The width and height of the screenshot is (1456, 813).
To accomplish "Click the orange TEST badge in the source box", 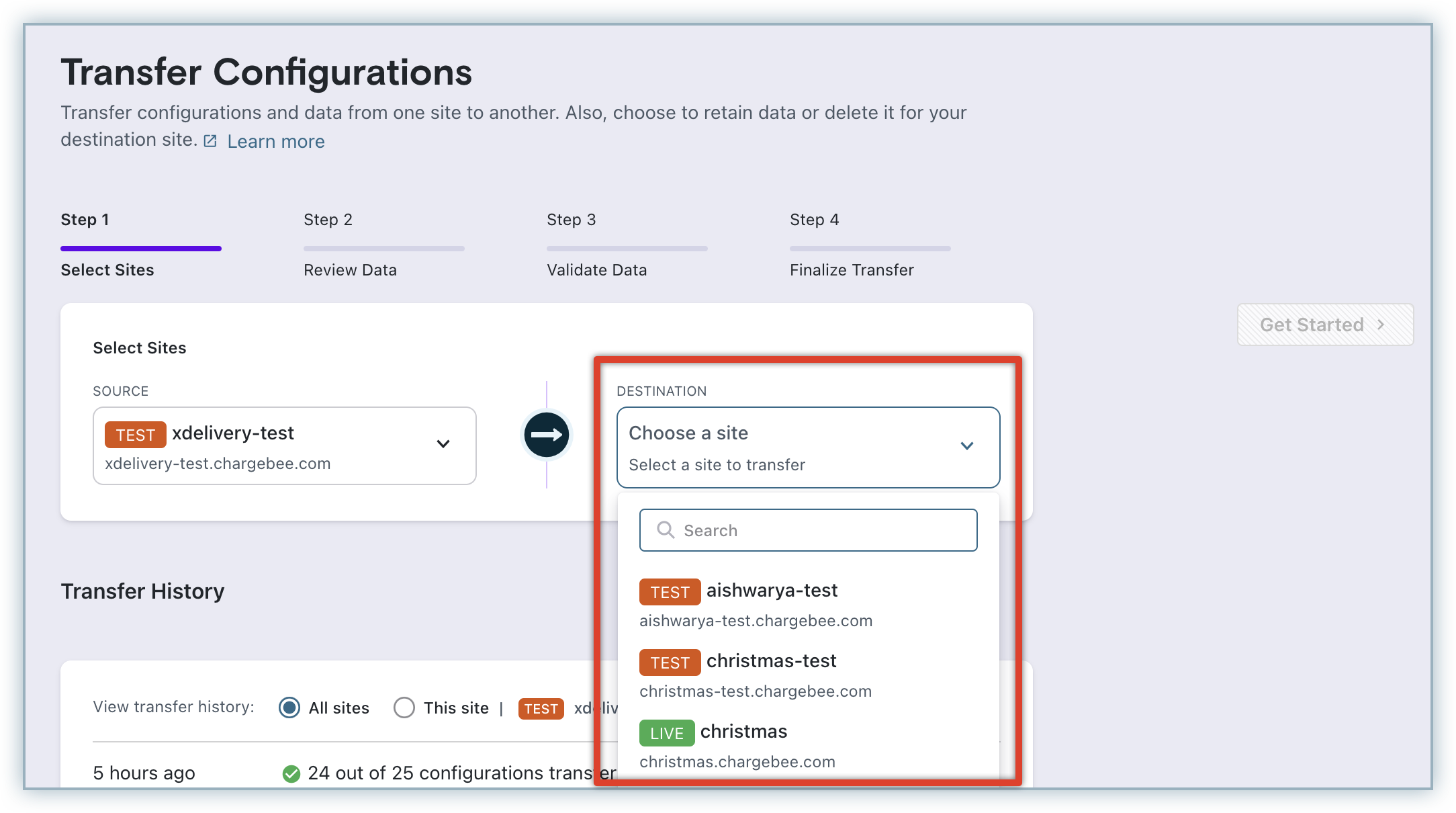I will point(135,435).
